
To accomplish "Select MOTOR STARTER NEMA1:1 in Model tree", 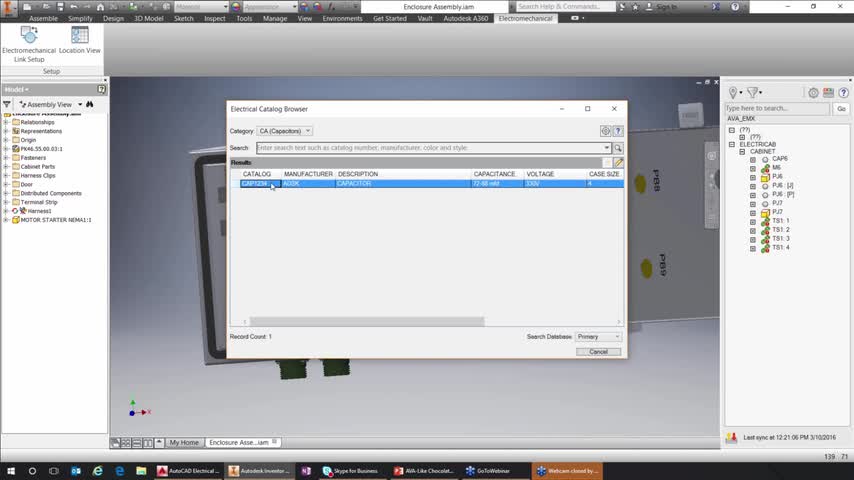I will click(x=56, y=220).
